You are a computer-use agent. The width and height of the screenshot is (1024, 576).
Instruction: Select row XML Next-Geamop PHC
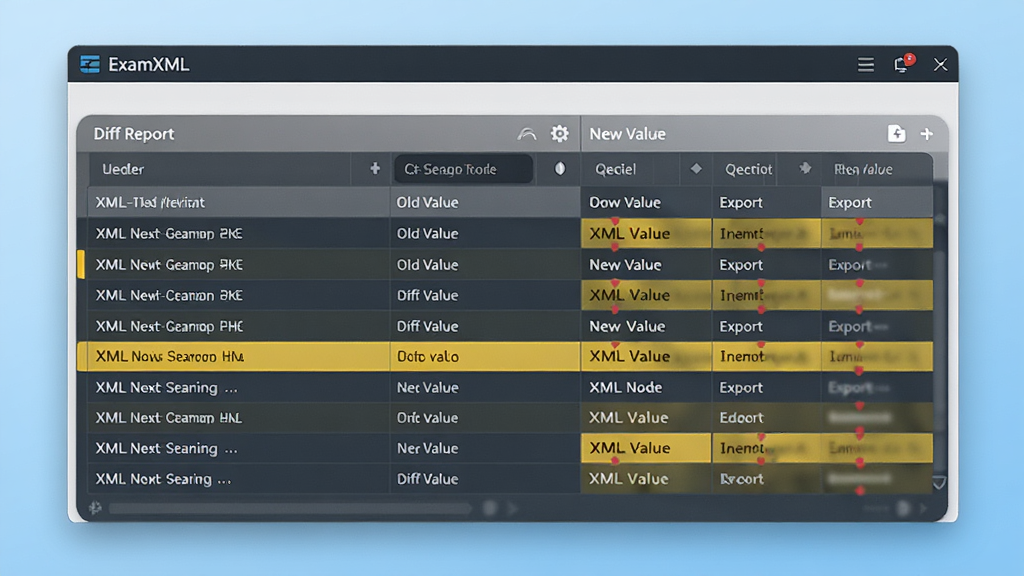(x=511, y=326)
